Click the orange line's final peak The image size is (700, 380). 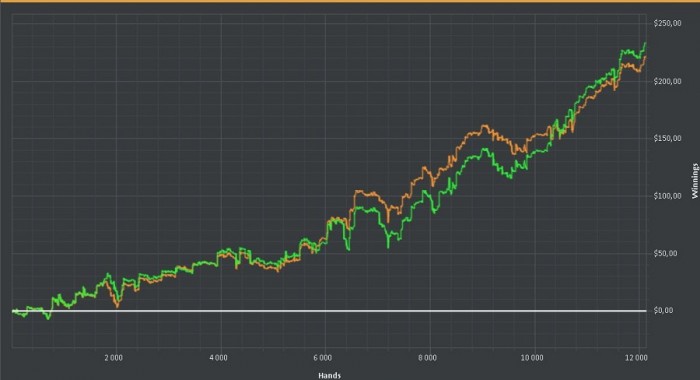click(645, 57)
